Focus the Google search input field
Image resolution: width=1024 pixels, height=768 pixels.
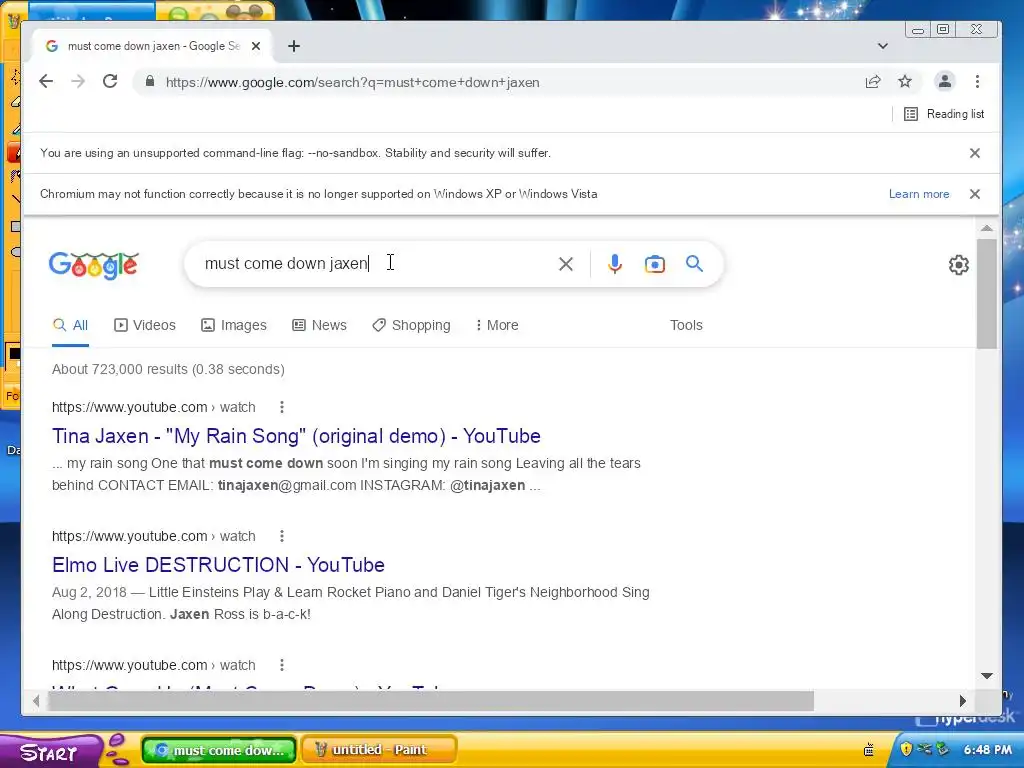tap(376, 264)
